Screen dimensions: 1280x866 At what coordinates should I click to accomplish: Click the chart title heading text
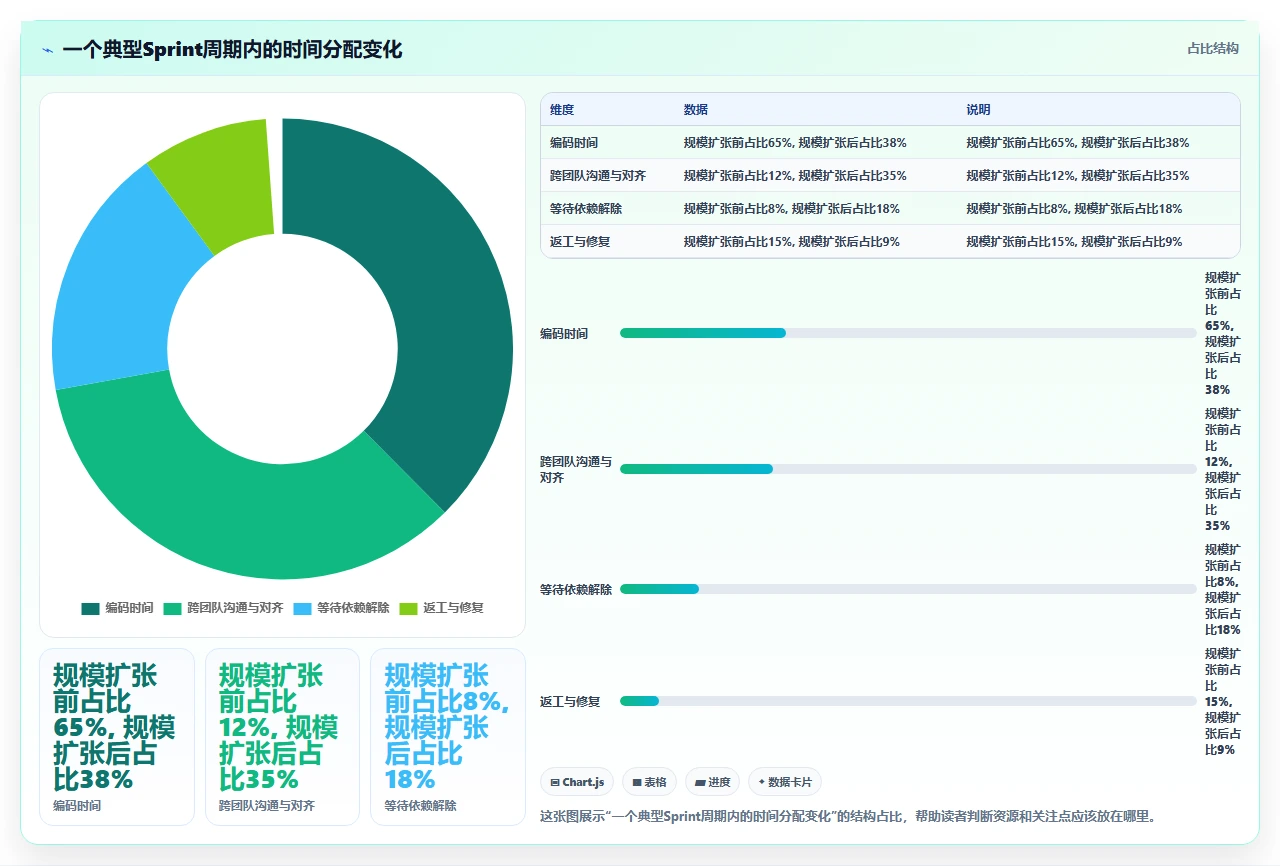[x=232, y=49]
